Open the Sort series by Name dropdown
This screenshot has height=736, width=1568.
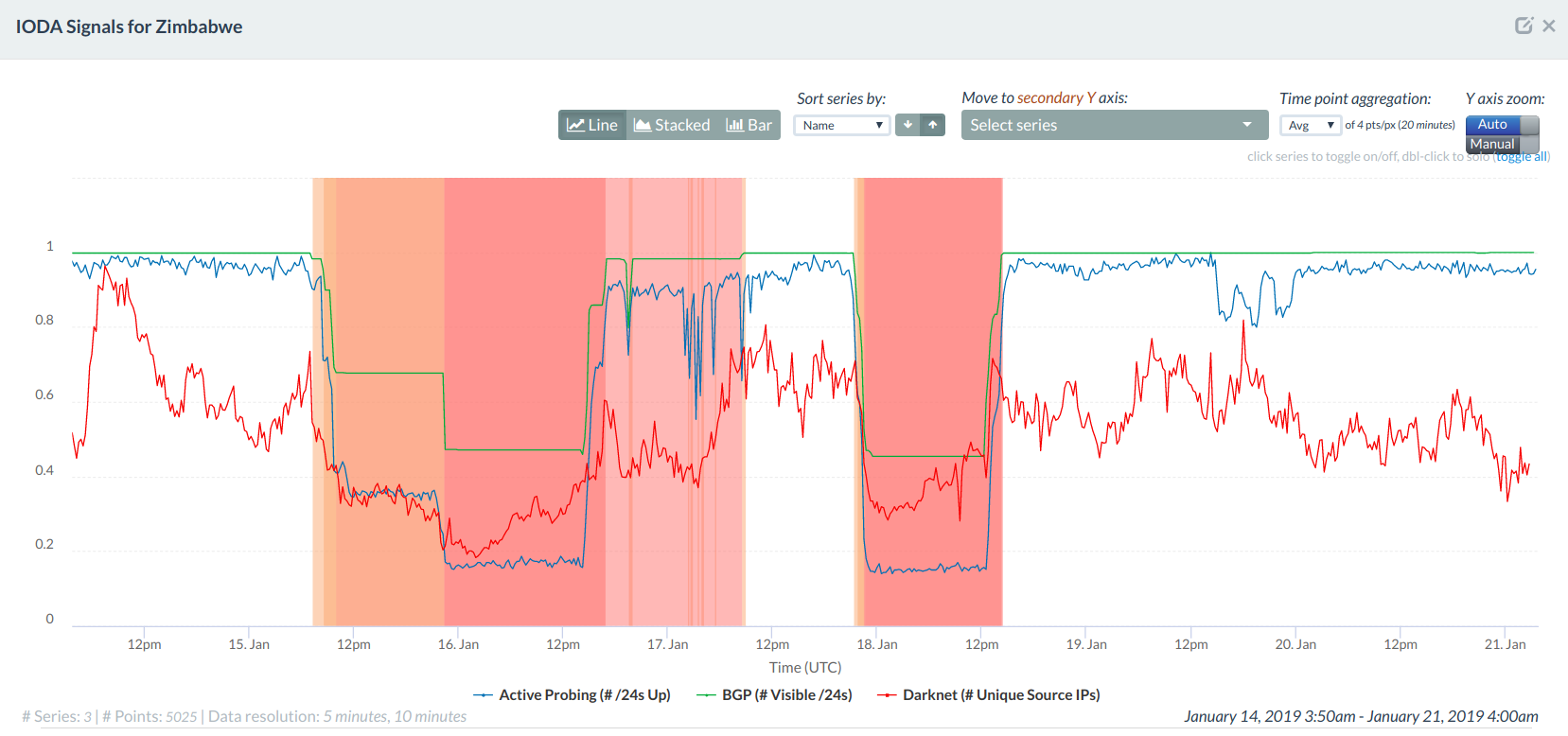841,125
